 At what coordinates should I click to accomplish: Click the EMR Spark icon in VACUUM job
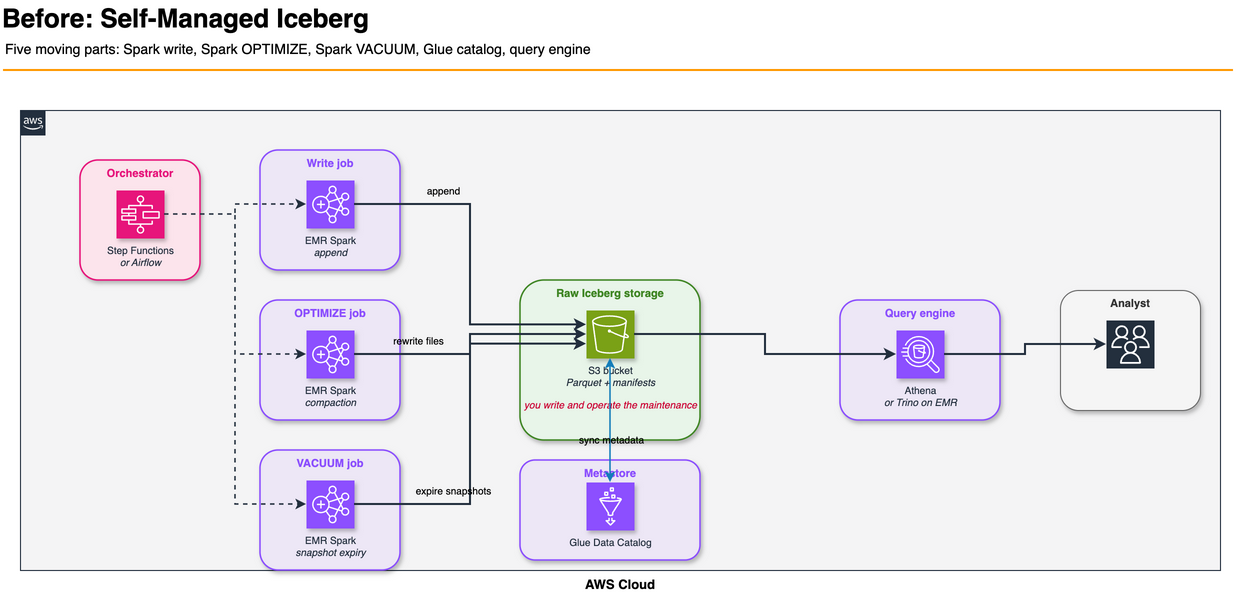tap(330, 505)
